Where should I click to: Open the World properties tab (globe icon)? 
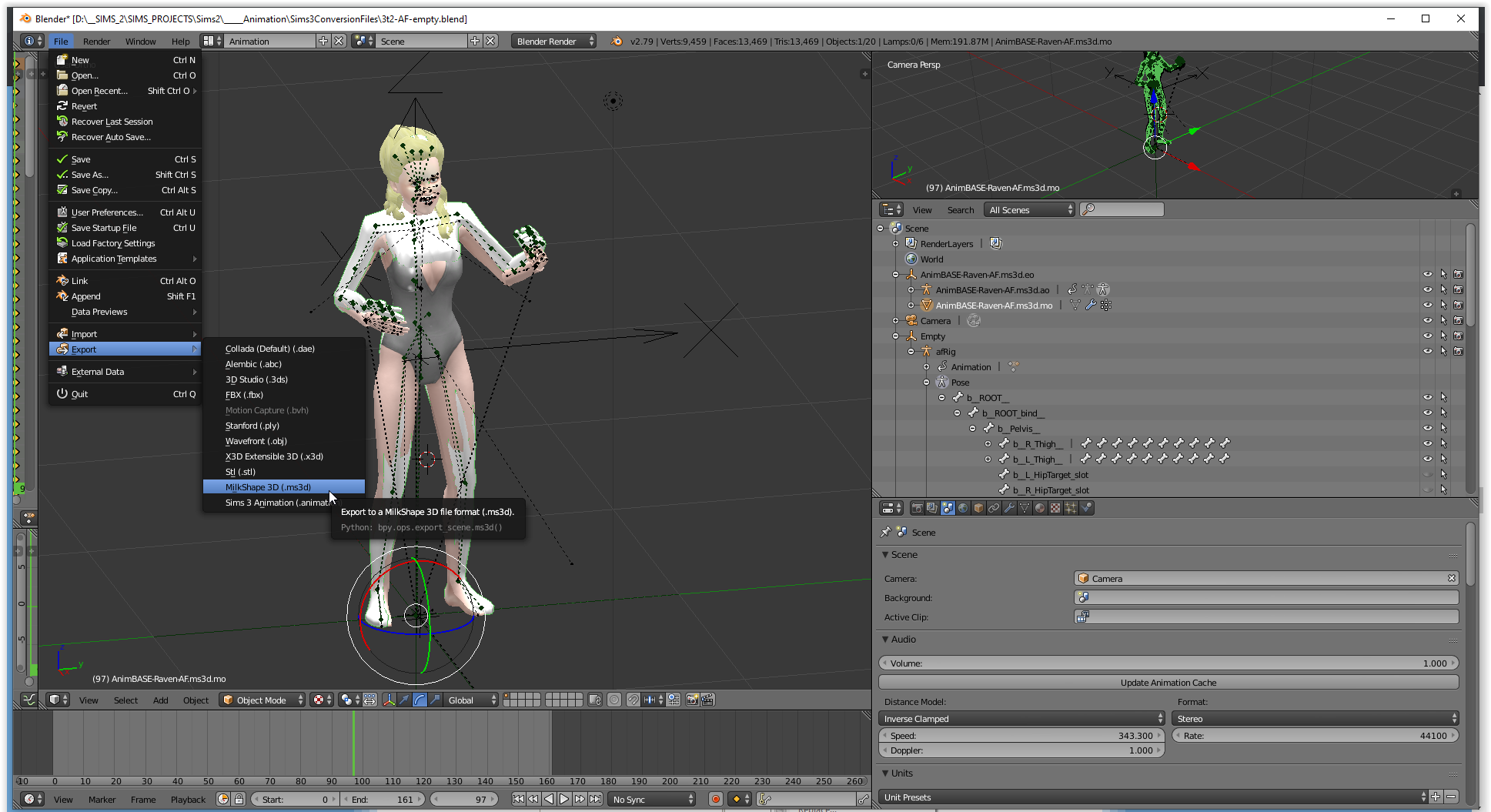pos(963,508)
